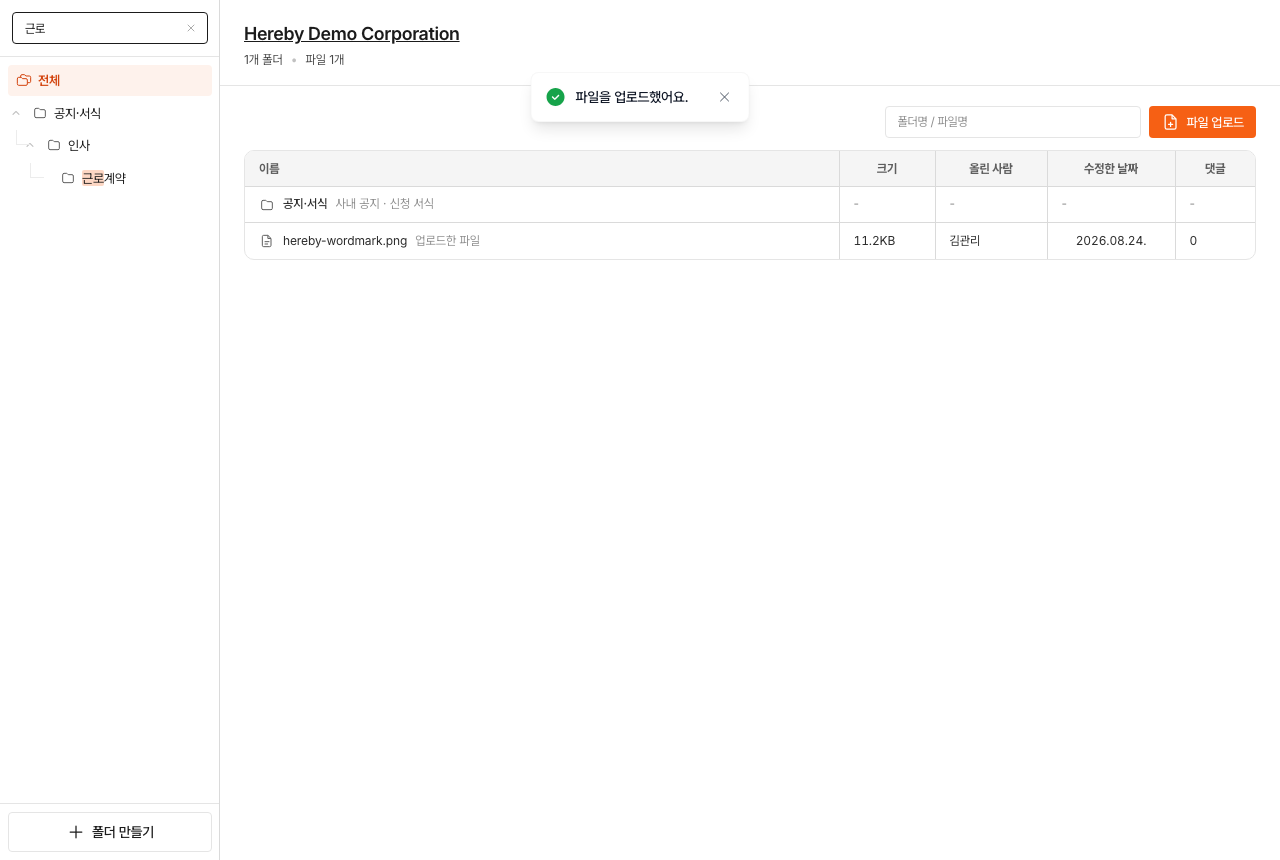
Task: Click the 파일을 업로드했어요. toast message
Action: pos(632,97)
